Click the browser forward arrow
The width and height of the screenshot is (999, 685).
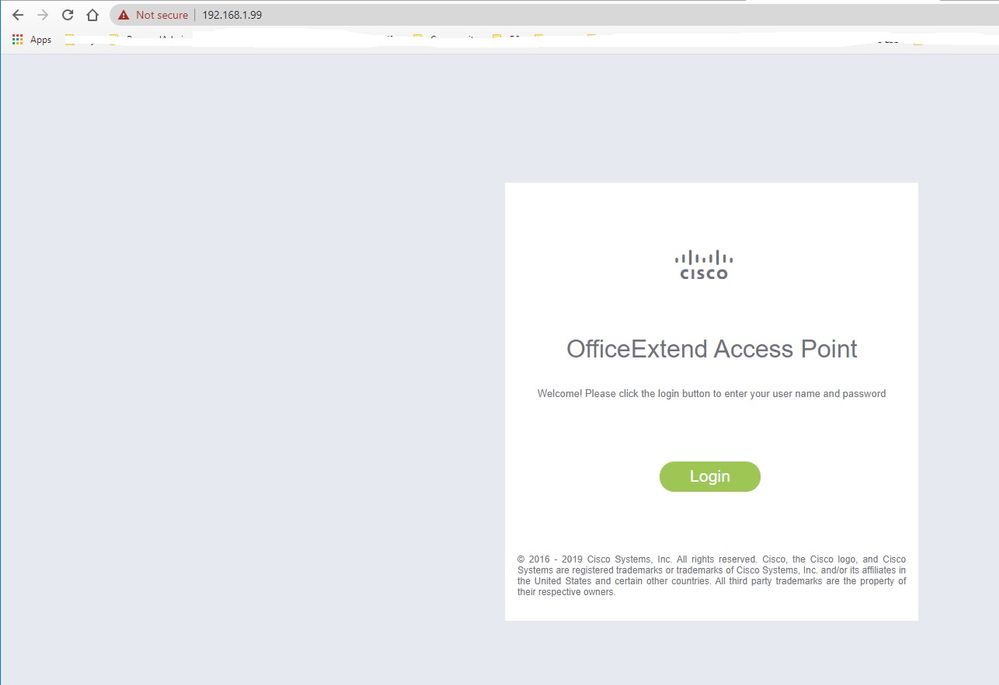43,15
